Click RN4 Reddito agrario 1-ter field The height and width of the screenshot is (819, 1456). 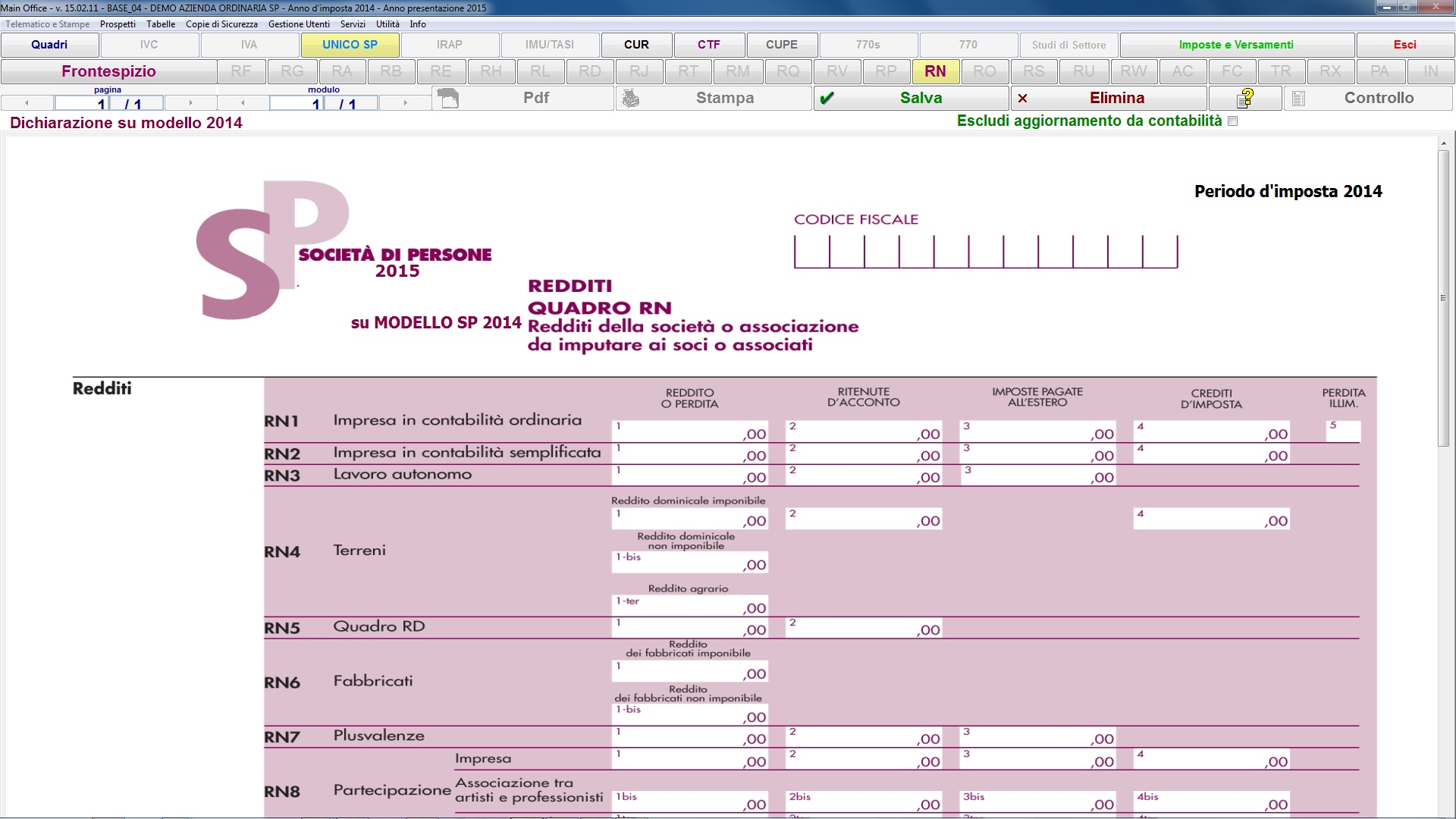pos(690,606)
